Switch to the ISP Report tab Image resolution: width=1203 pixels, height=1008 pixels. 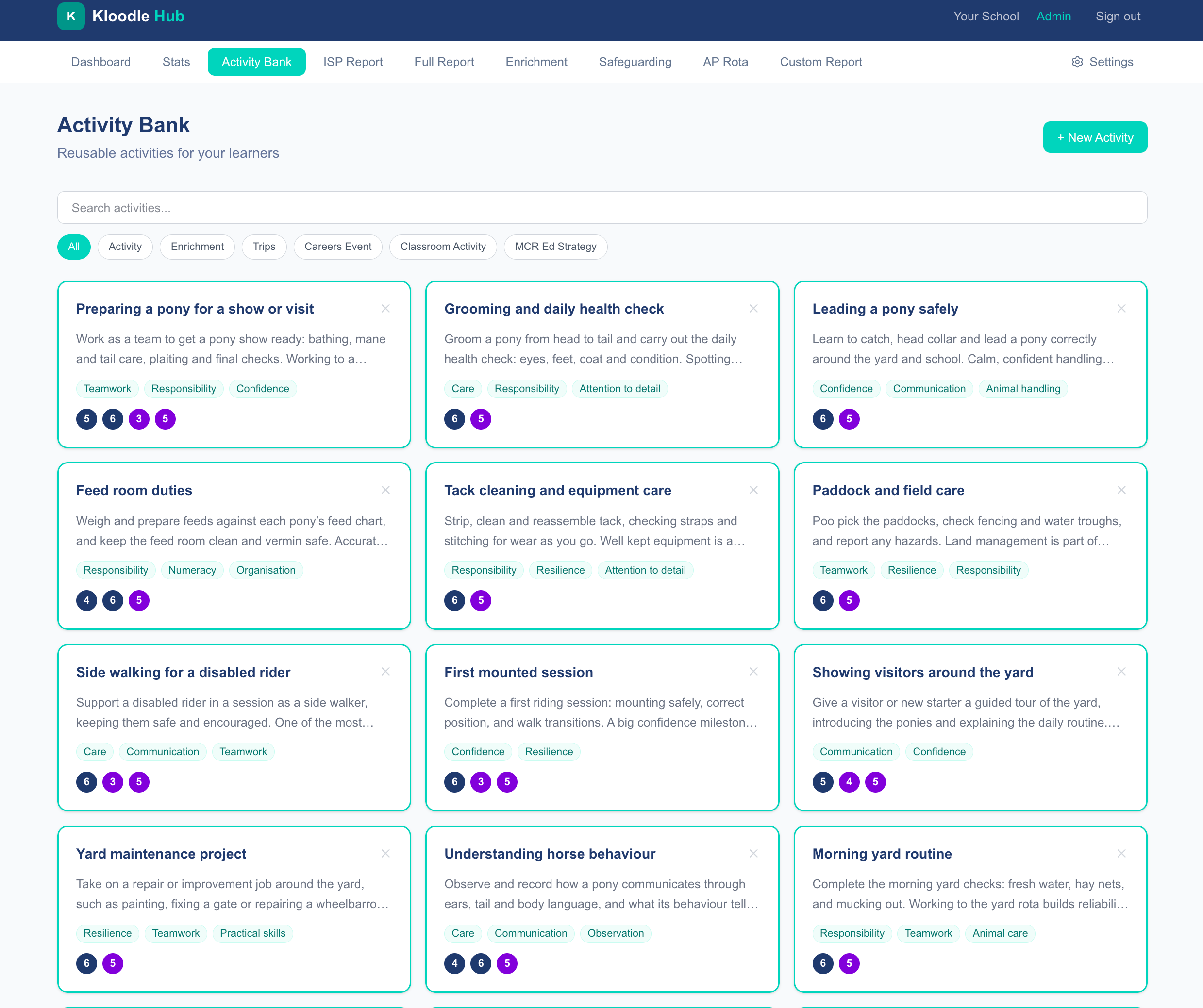[x=353, y=62]
